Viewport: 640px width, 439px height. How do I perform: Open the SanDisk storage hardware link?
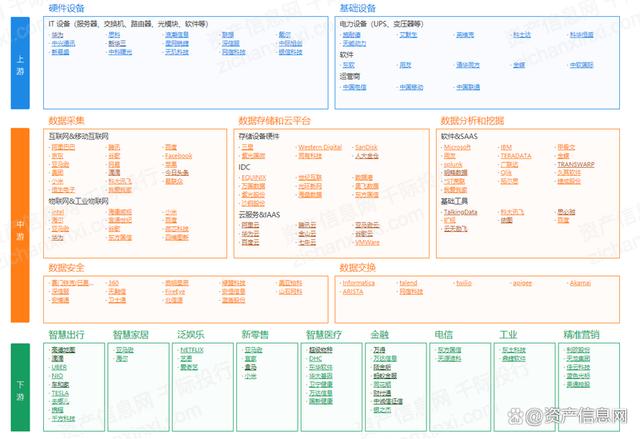(366, 147)
